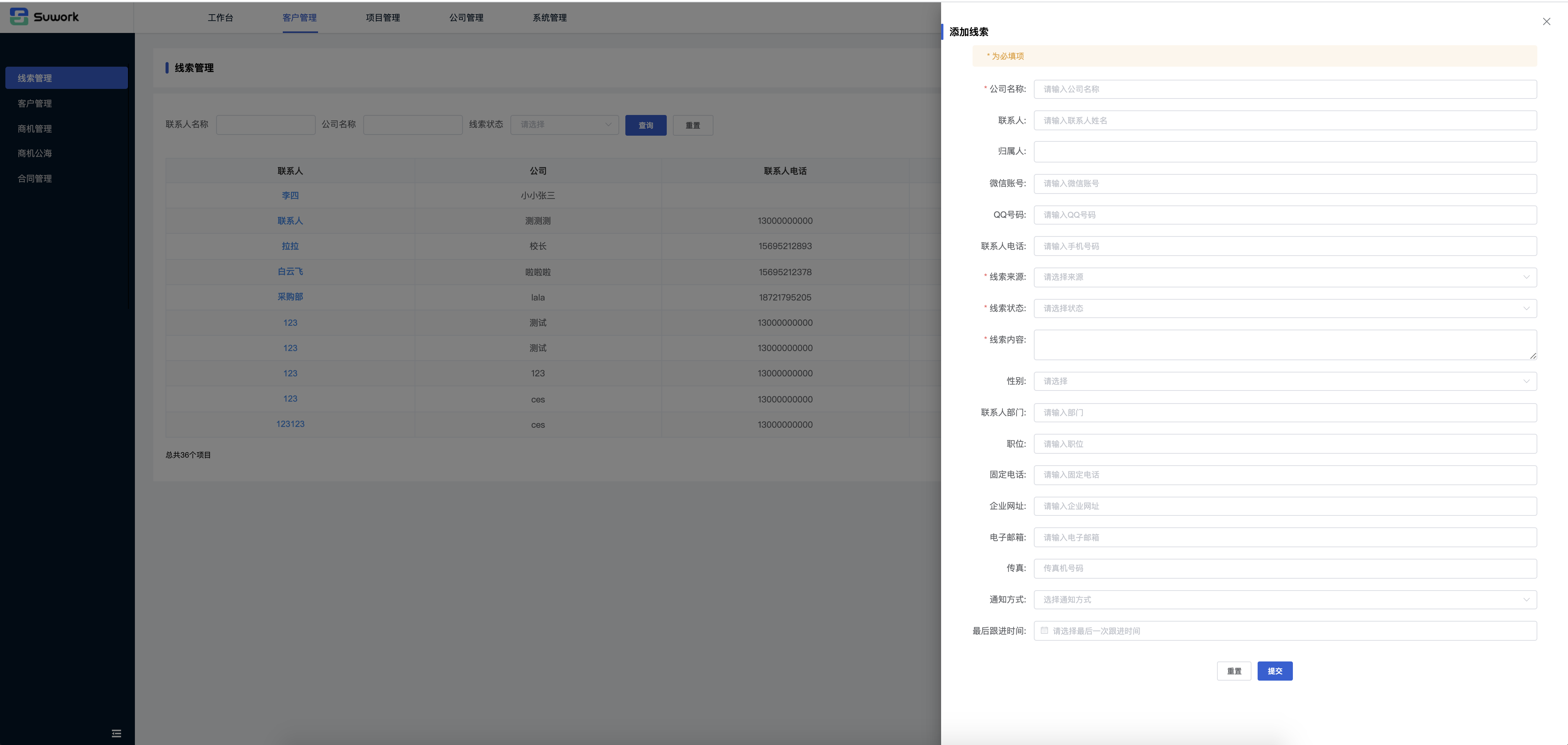Select 线索管理 in the sidebar
Screen dimensions: 1568x745
tap(66, 78)
